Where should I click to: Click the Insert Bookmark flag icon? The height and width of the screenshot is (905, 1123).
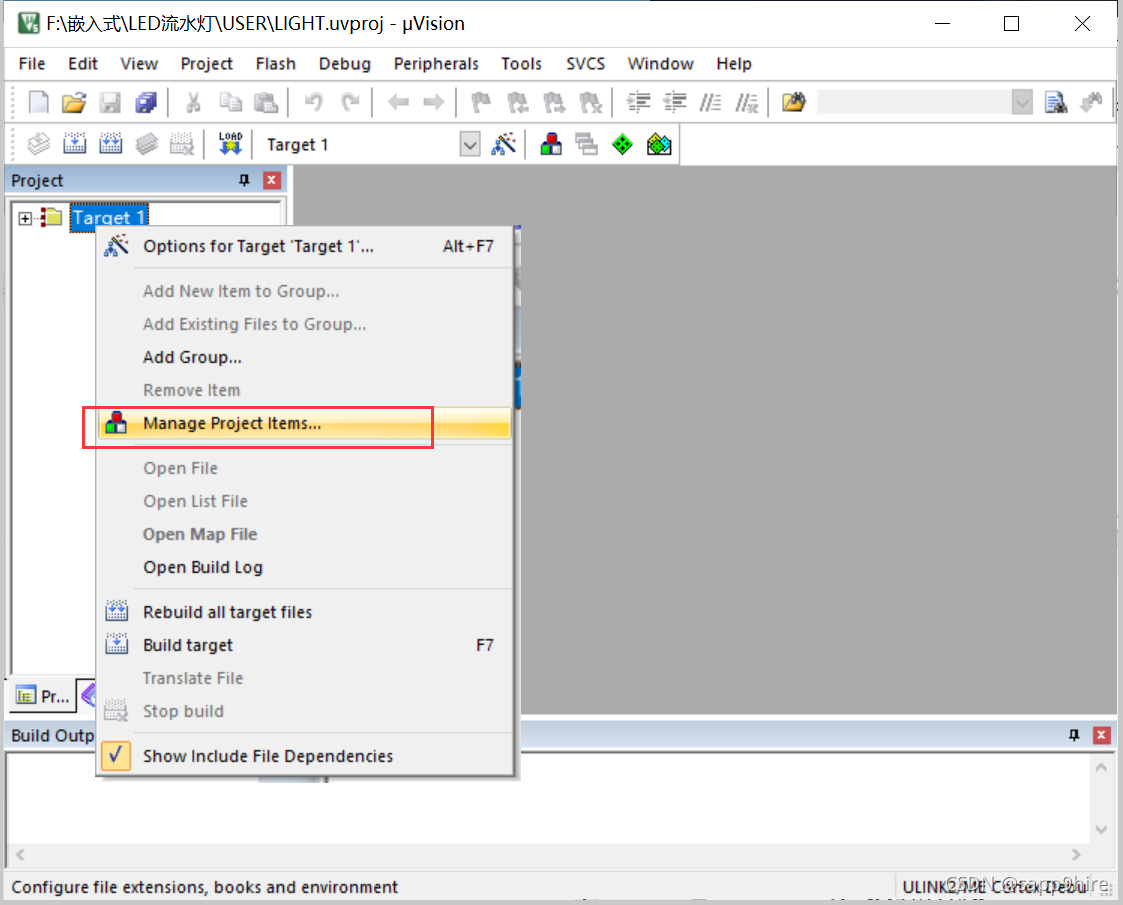(x=481, y=102)
